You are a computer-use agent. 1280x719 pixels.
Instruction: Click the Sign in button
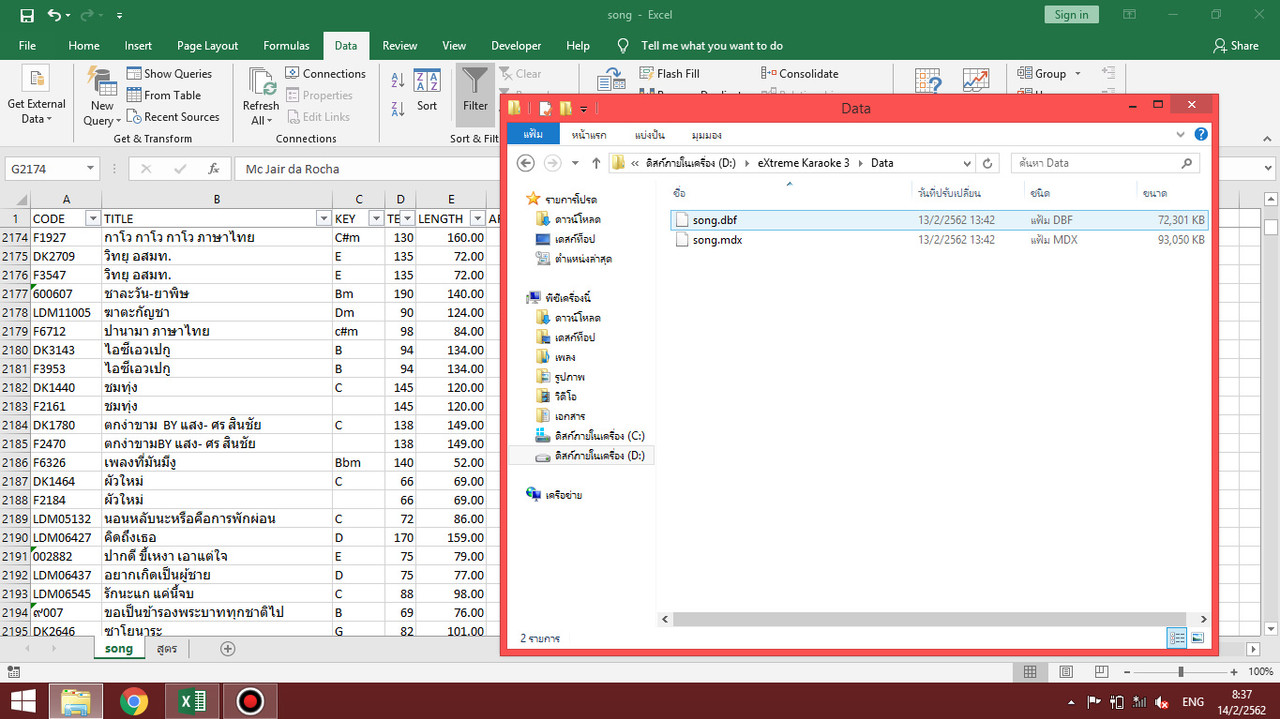tap(1071, 15)
